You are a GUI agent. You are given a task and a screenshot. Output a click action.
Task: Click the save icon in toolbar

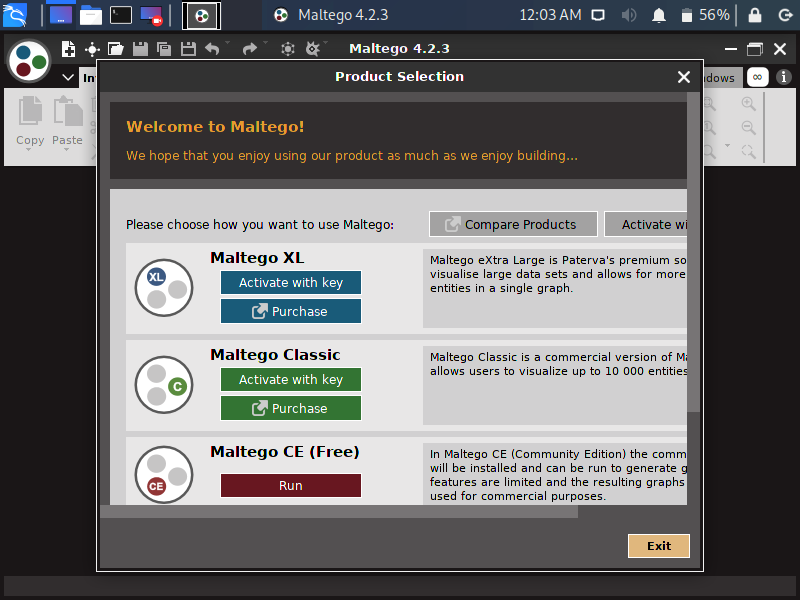point(139,49)
